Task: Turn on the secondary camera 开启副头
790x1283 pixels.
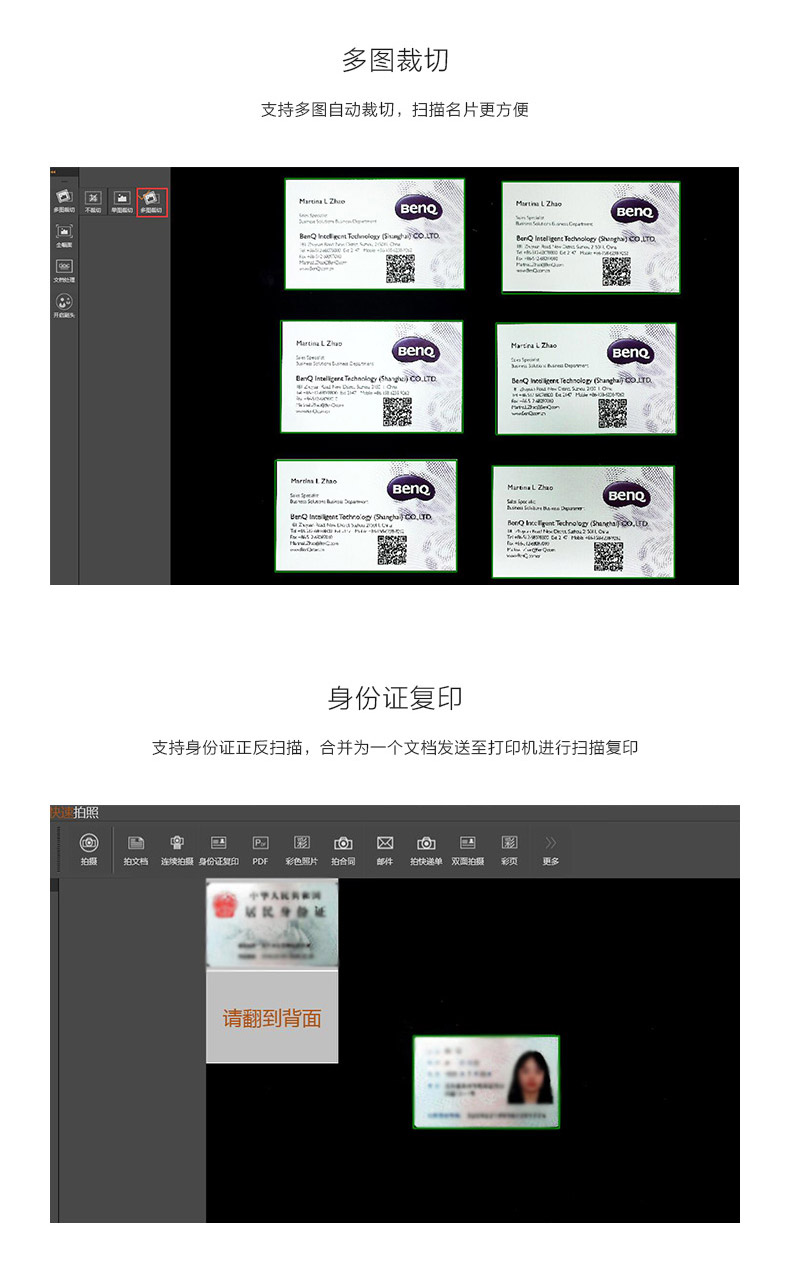Action: (64, 305)
